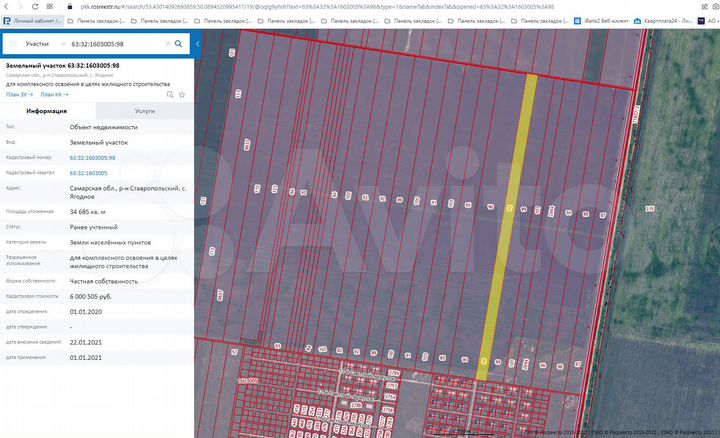This screenshot has width=720, height=438.
Task: Open the План ЗУ link
Action: tap(17, 94)
